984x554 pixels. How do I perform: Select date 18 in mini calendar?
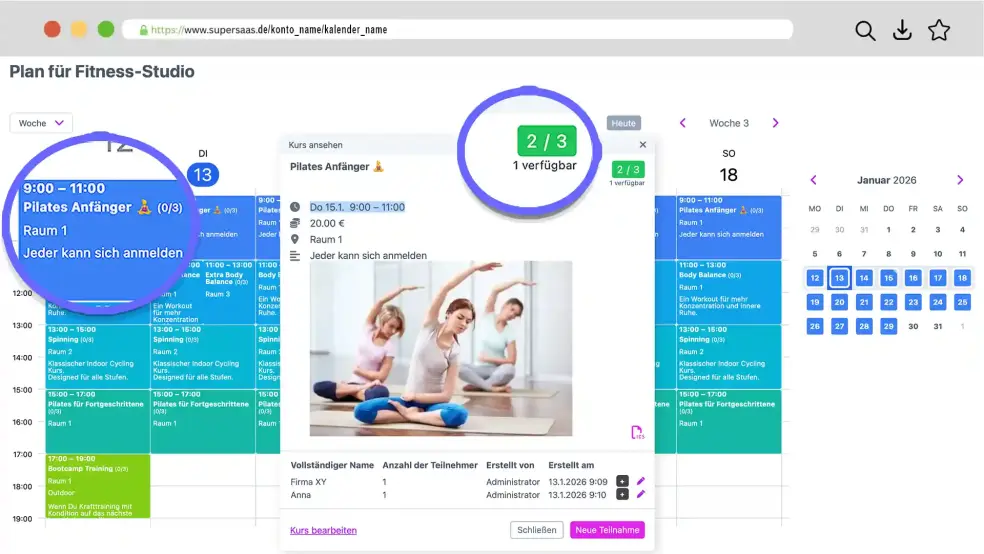click(962, 278)
